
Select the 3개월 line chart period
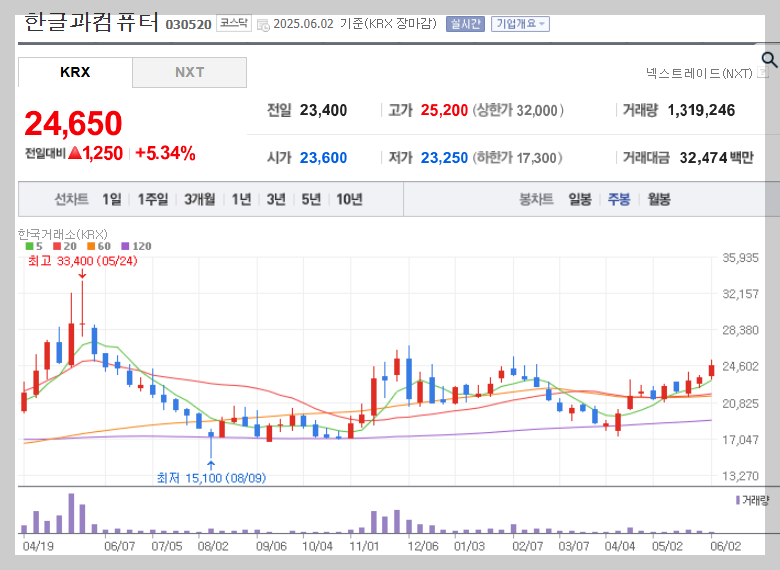point(199,199)
